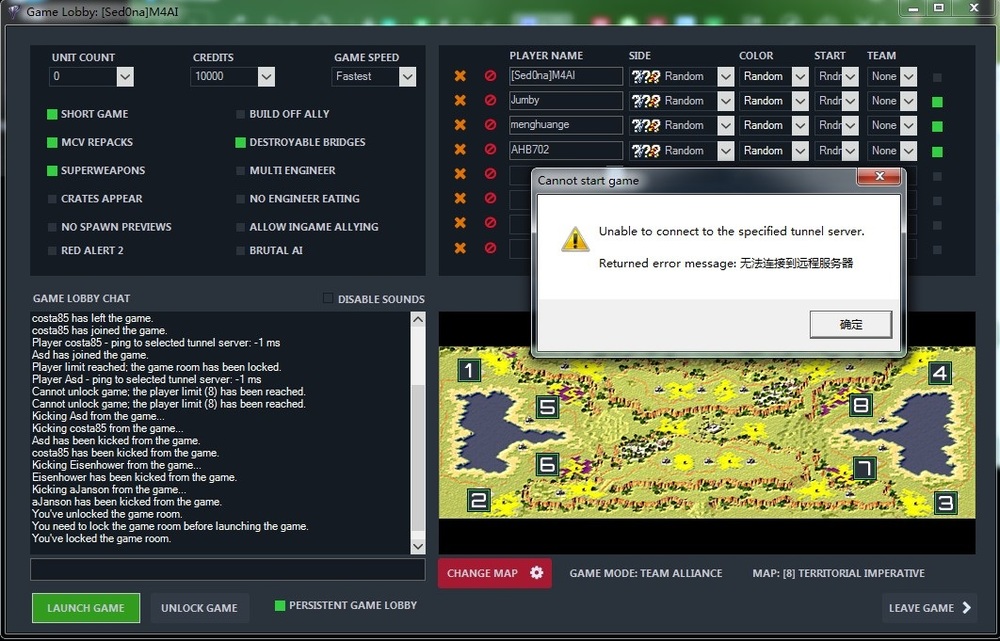Viewport: 1000px width, 641px height.
Task: Confirm the error dialog with 确定 button
Action: [850, 324]
